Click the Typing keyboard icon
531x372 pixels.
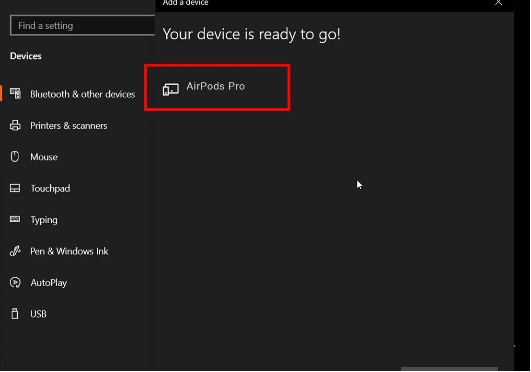point(15,219)
